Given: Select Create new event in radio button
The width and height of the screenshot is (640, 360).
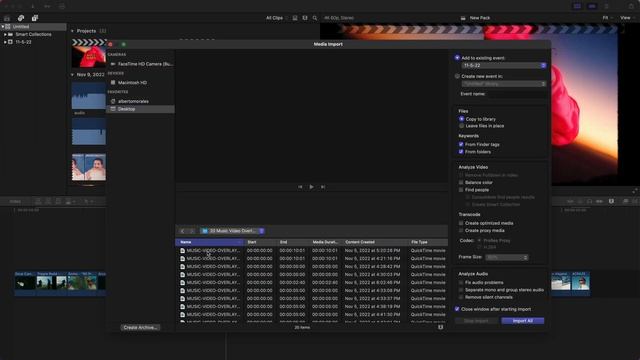Looking at the screenshot, I should (457, 76).
